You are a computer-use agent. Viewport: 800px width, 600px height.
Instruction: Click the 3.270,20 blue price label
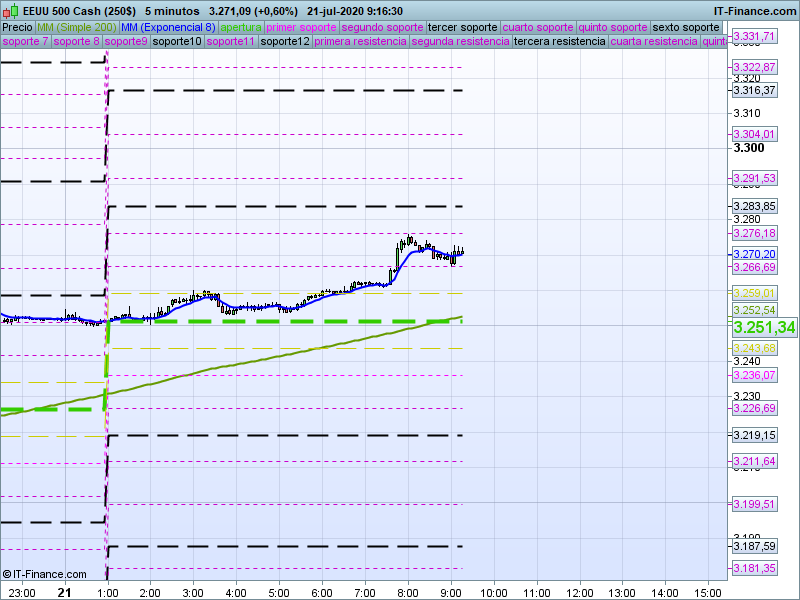click(754, 254)
